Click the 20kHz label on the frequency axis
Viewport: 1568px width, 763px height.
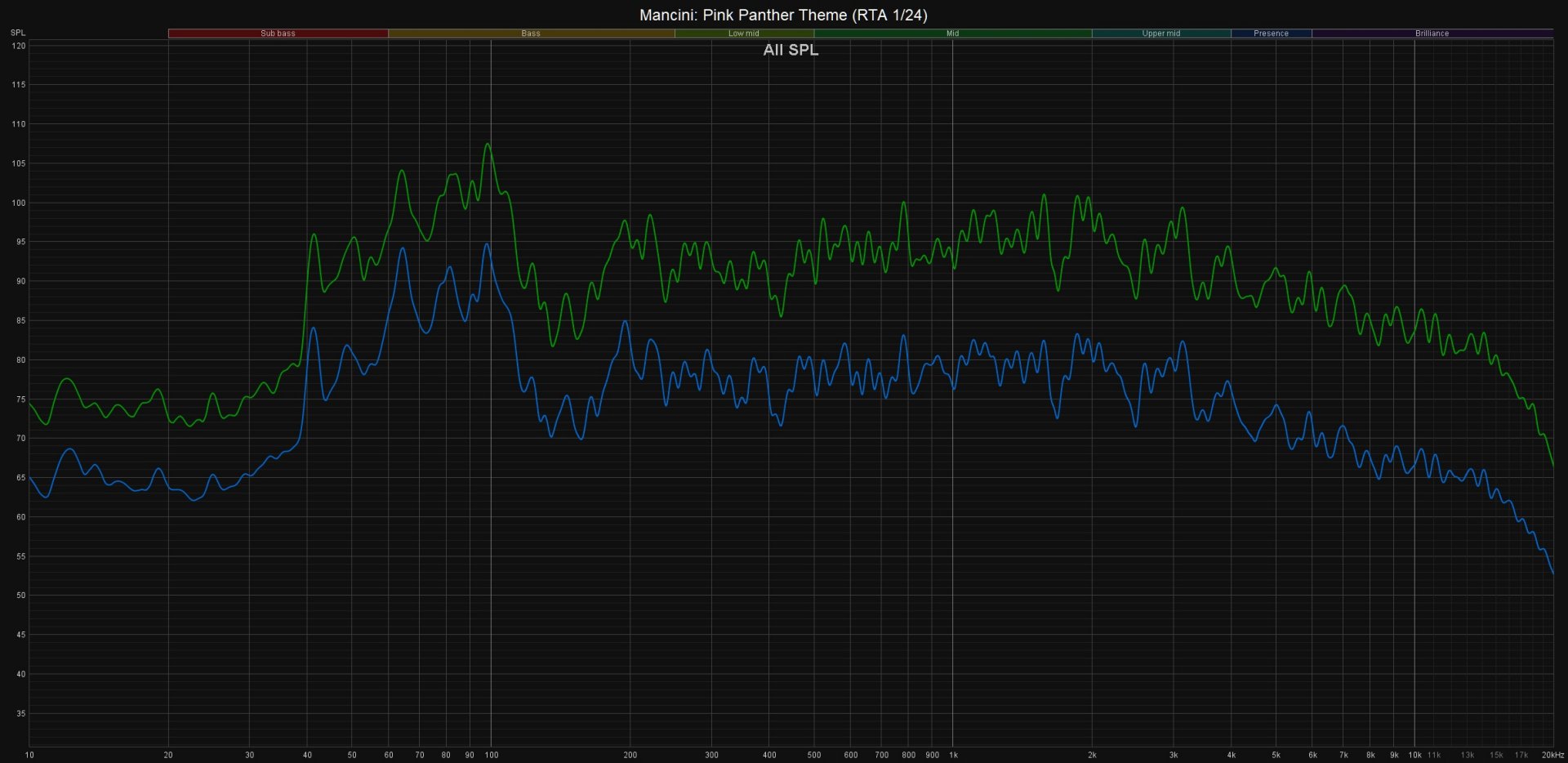[1552, 755]
